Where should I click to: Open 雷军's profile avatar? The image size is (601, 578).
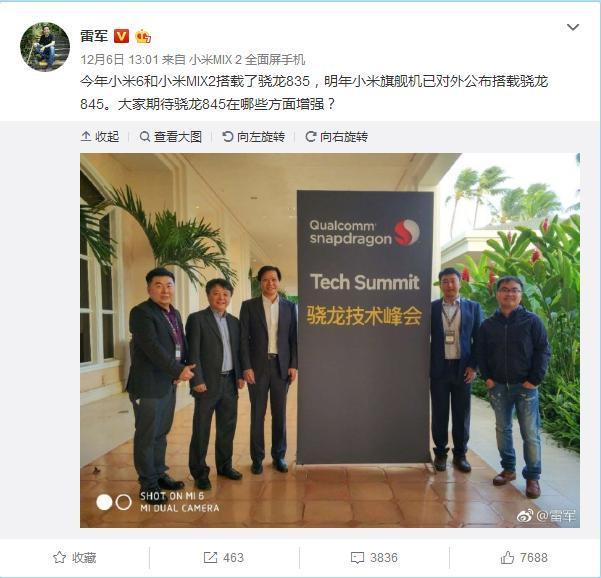pyautogui.click(x=45, y=47)
